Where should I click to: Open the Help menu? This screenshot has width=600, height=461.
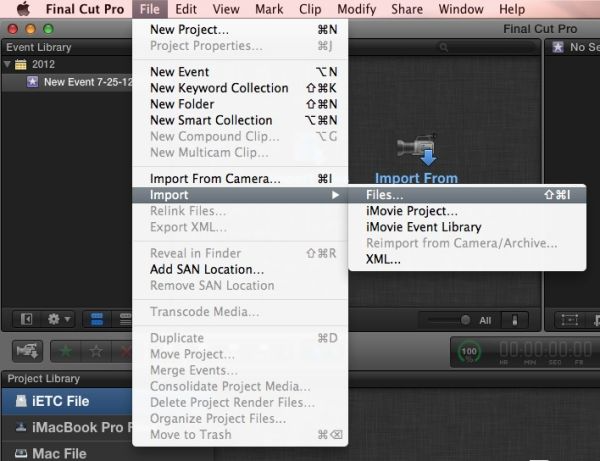click(512, 9)
